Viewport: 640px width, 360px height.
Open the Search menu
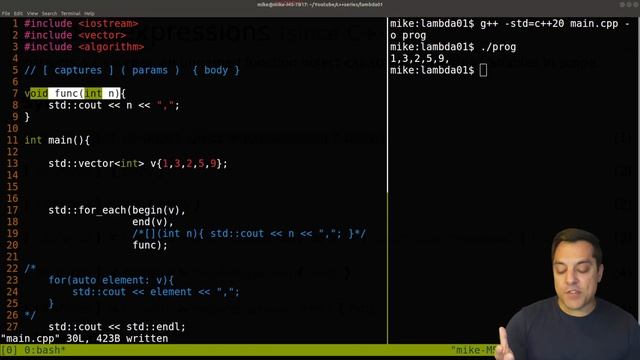[49, 13]
